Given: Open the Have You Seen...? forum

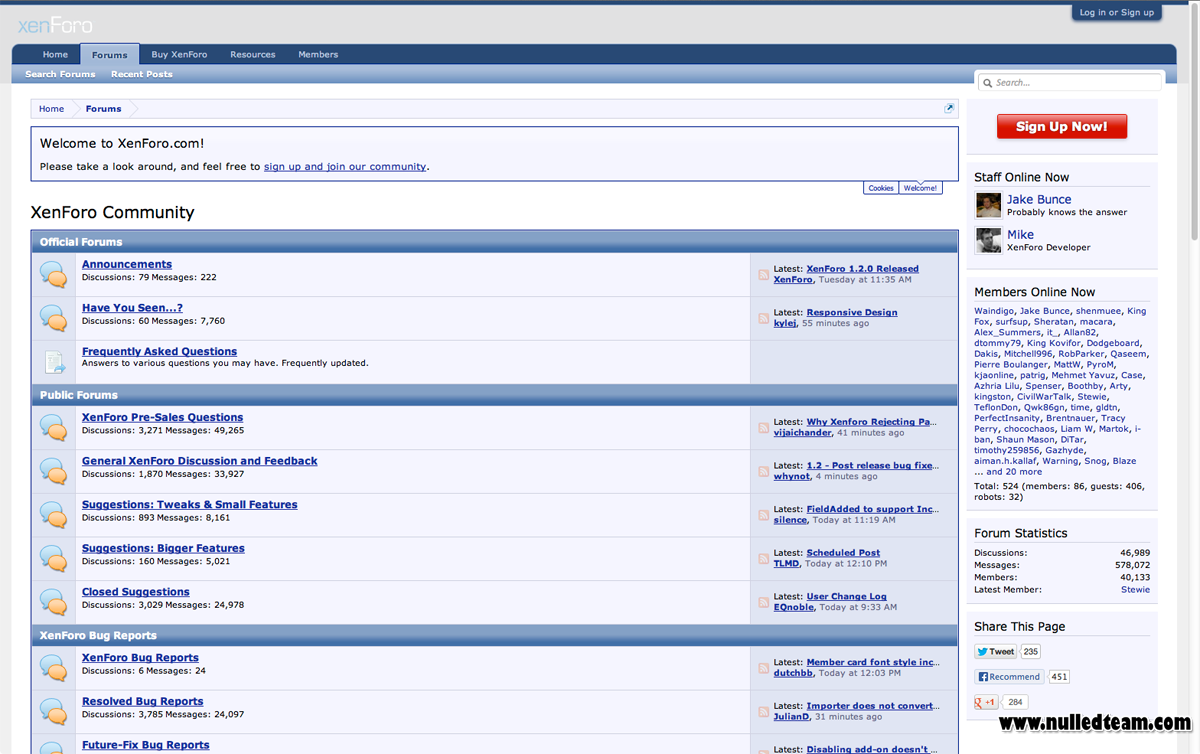Looking at the screenshot, I should coord(132,308).
